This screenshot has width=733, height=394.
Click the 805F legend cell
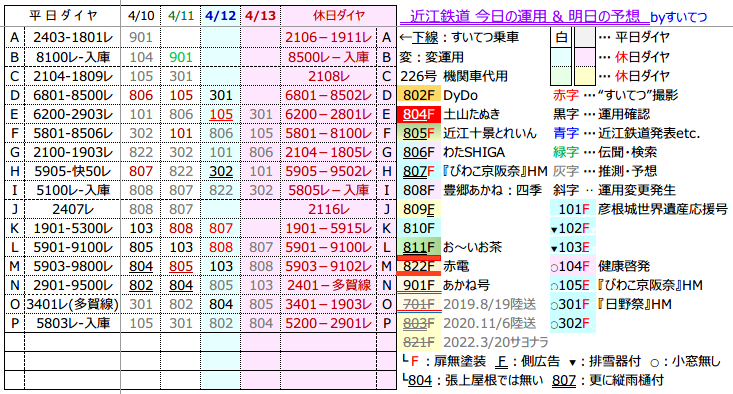click(x=419, y=133)
